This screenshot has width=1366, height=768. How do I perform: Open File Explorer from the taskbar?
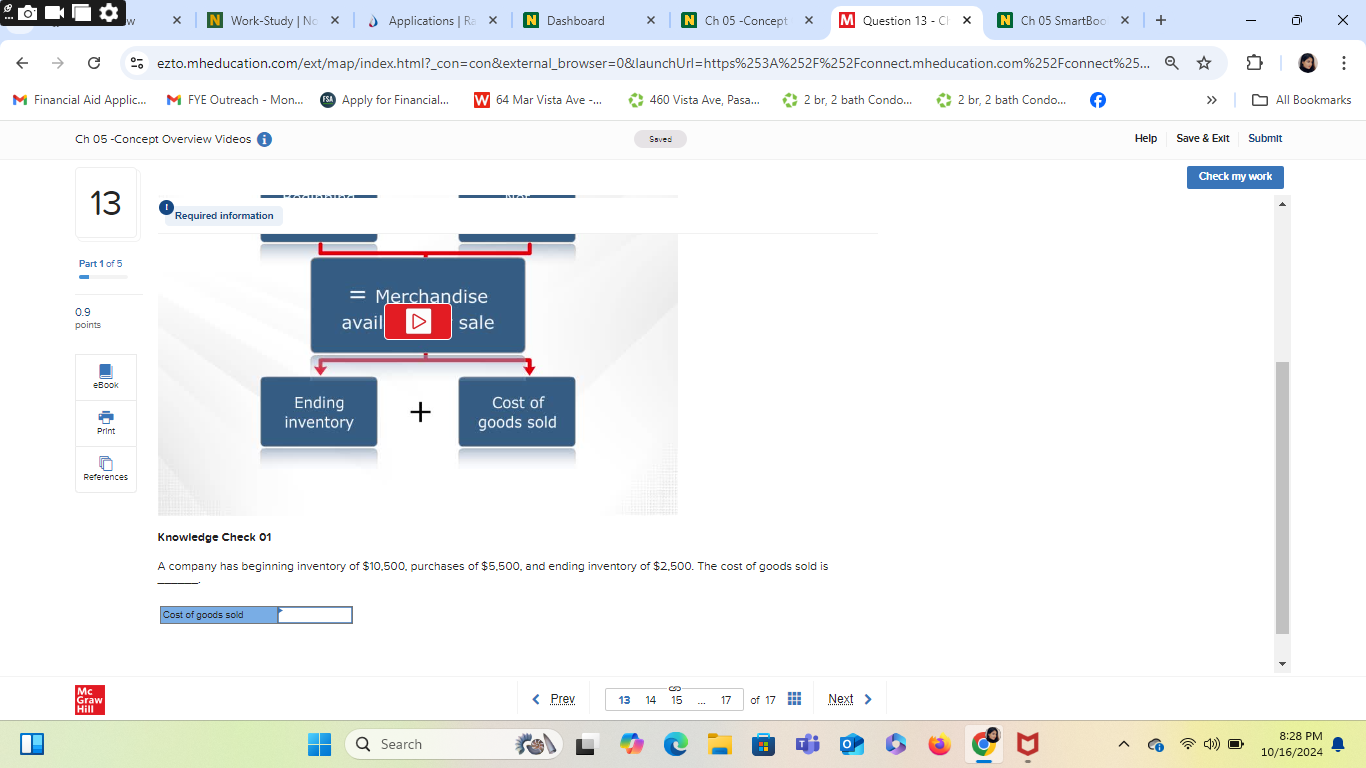(x=720, y=744)
